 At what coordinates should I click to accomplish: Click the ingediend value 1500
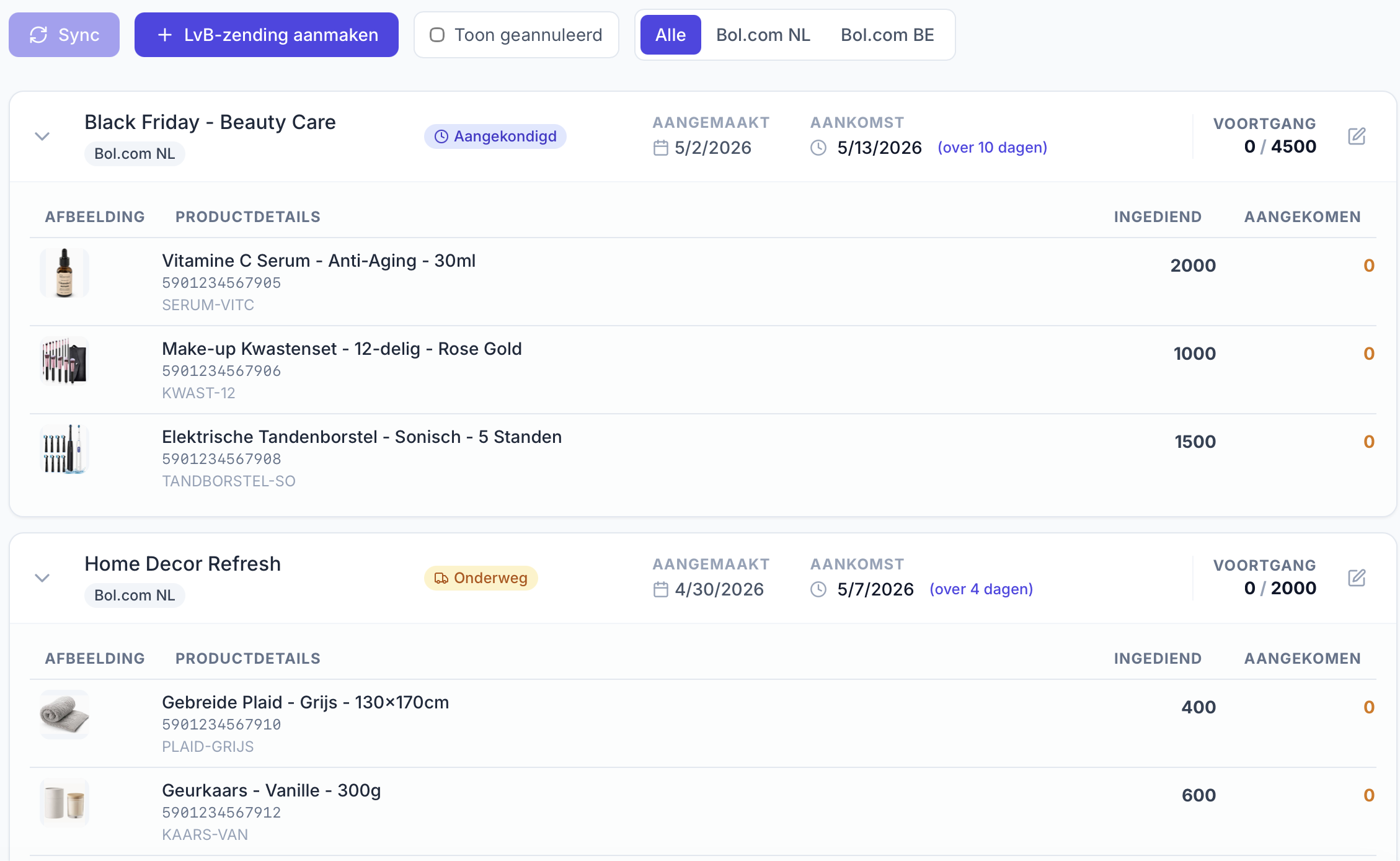1195,442
